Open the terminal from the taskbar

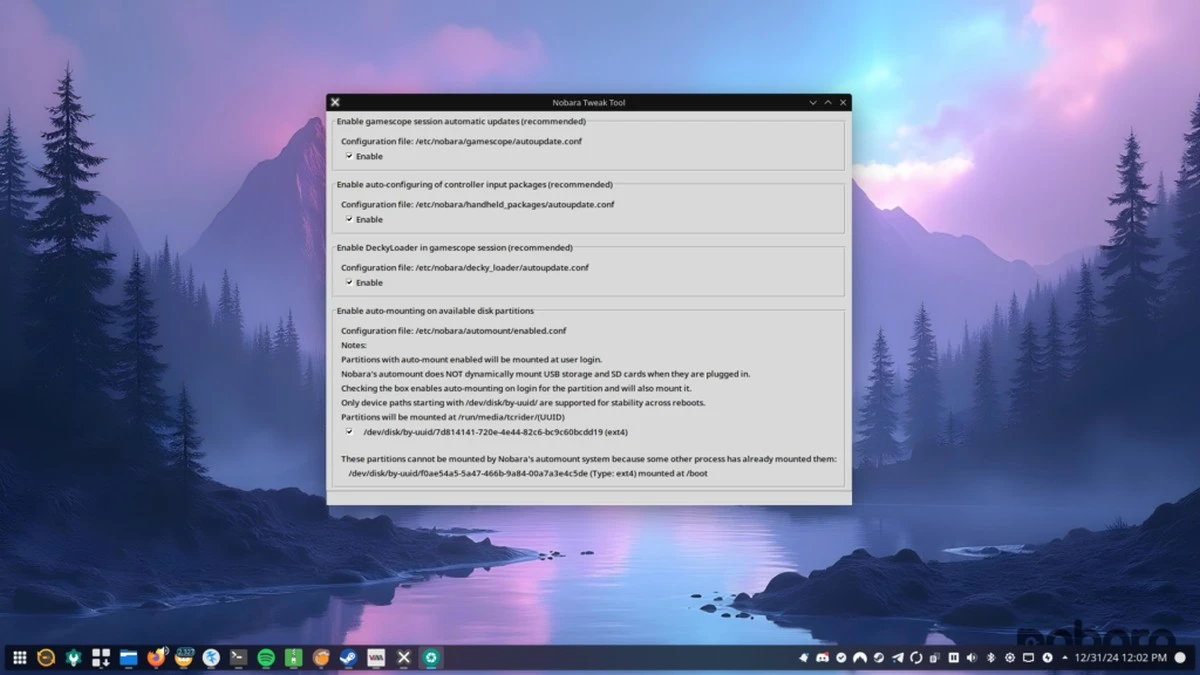click(x=236, y=658)
